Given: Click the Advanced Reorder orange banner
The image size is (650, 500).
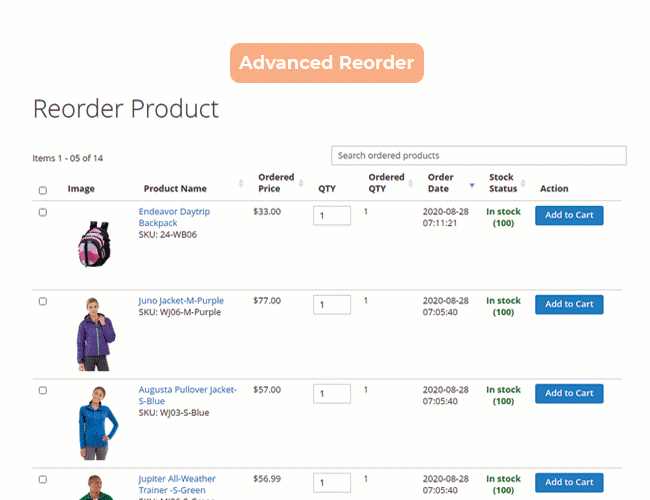Looking at the screenshot, I should (x=327, y=63).
